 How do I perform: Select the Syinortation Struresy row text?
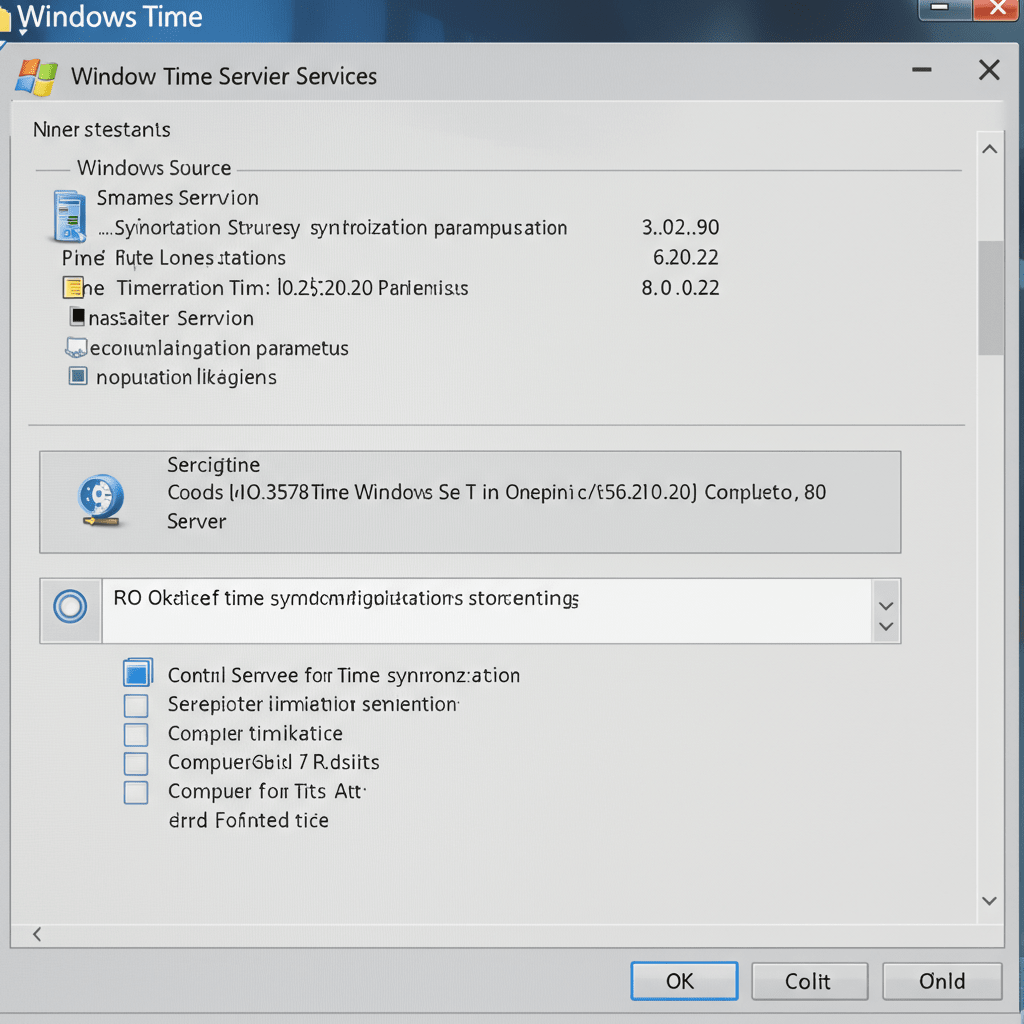coord(332,228)
